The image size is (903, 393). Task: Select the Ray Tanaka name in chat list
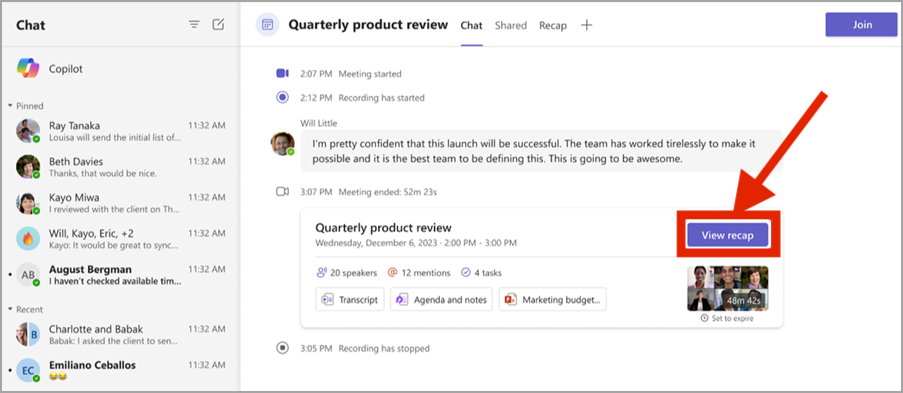(74, 126)
